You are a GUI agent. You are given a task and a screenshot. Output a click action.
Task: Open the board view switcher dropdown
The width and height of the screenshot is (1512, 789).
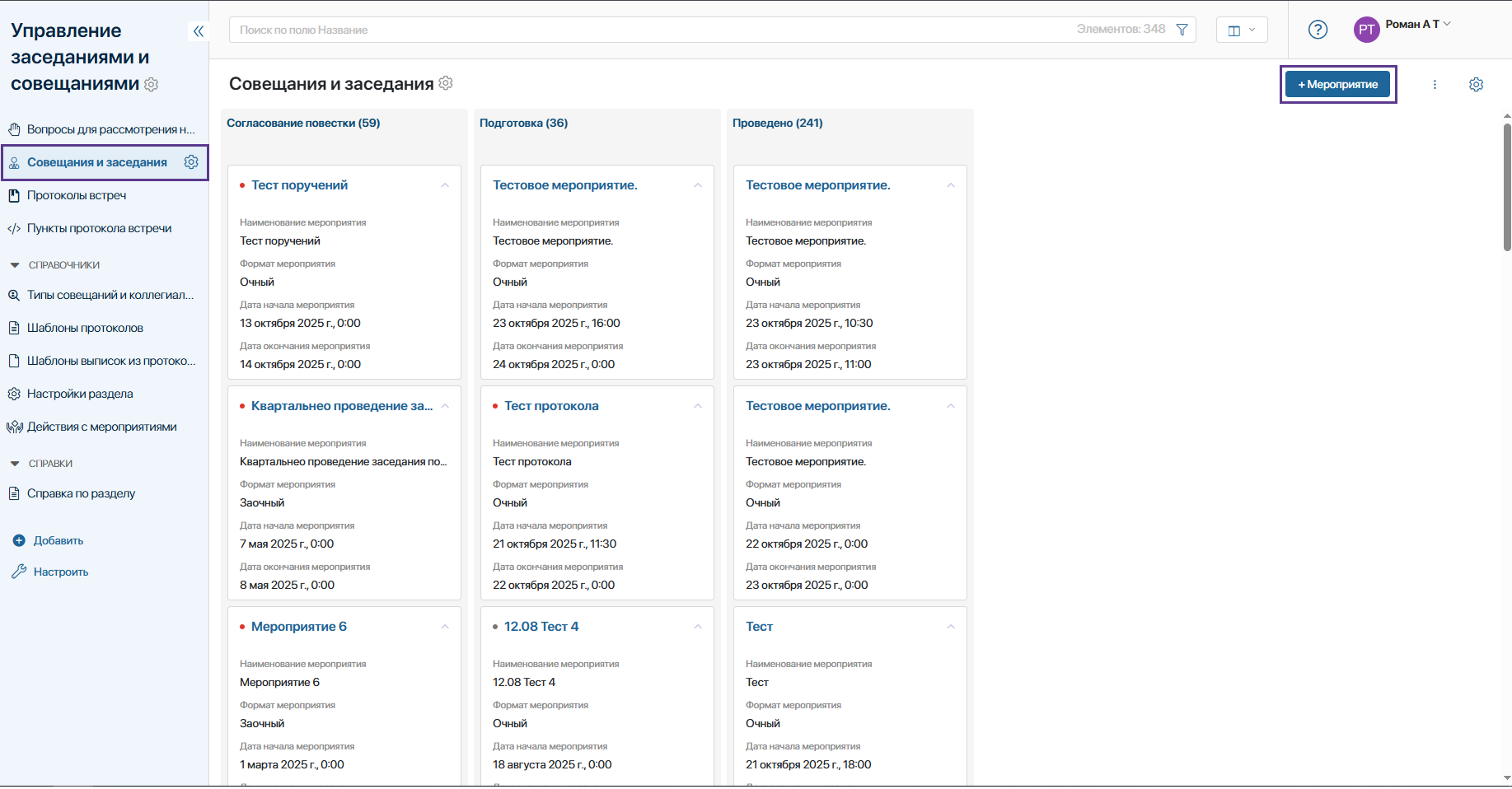[x=1242, y=30]
